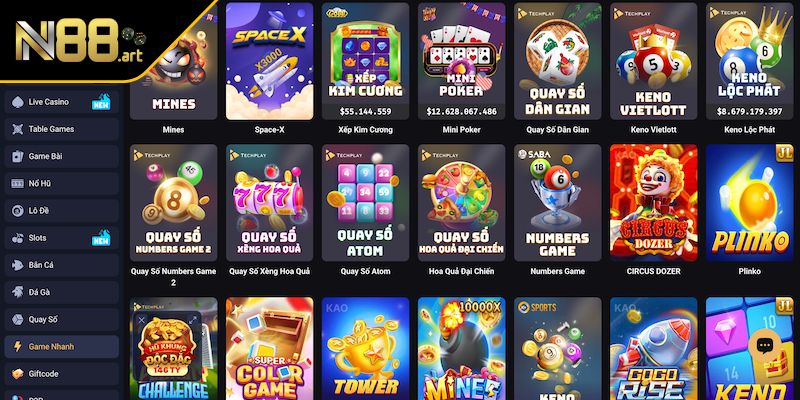Image resolution: width=800 pixels, height=400 pixels.
Task: Click the Giftcode box icon
Action: click(18, 373)
